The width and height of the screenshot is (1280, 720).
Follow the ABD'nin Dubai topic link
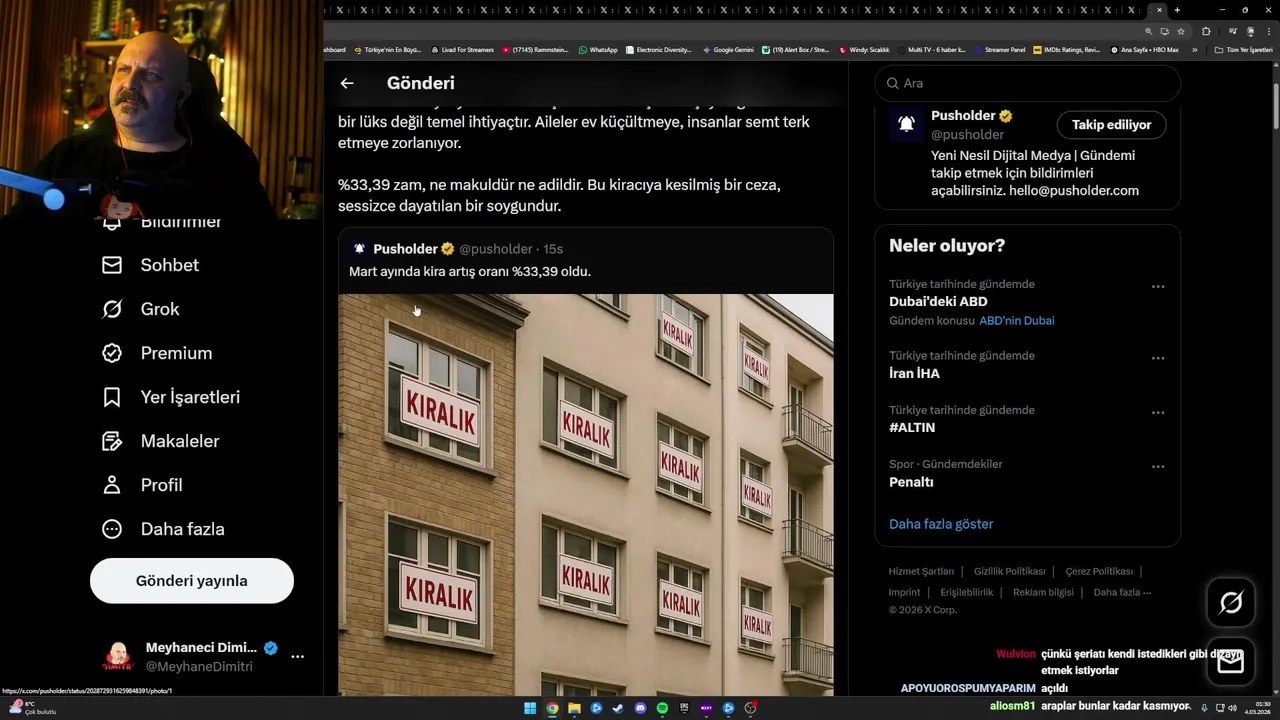pos(1017,321)
